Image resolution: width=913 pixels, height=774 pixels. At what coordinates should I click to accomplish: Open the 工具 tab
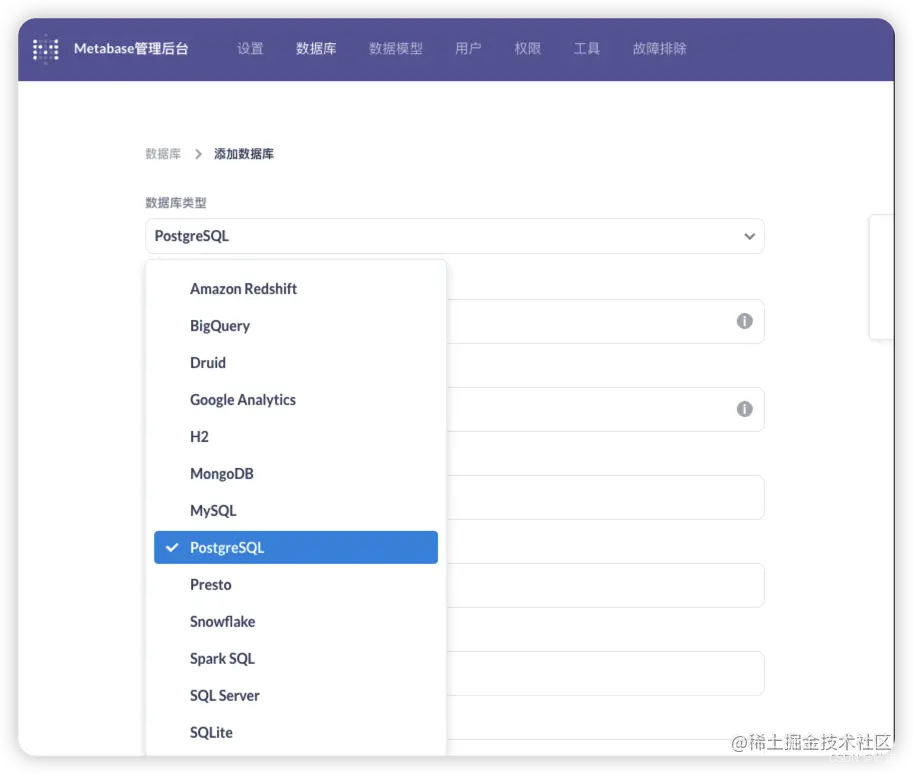pos(586,48)
